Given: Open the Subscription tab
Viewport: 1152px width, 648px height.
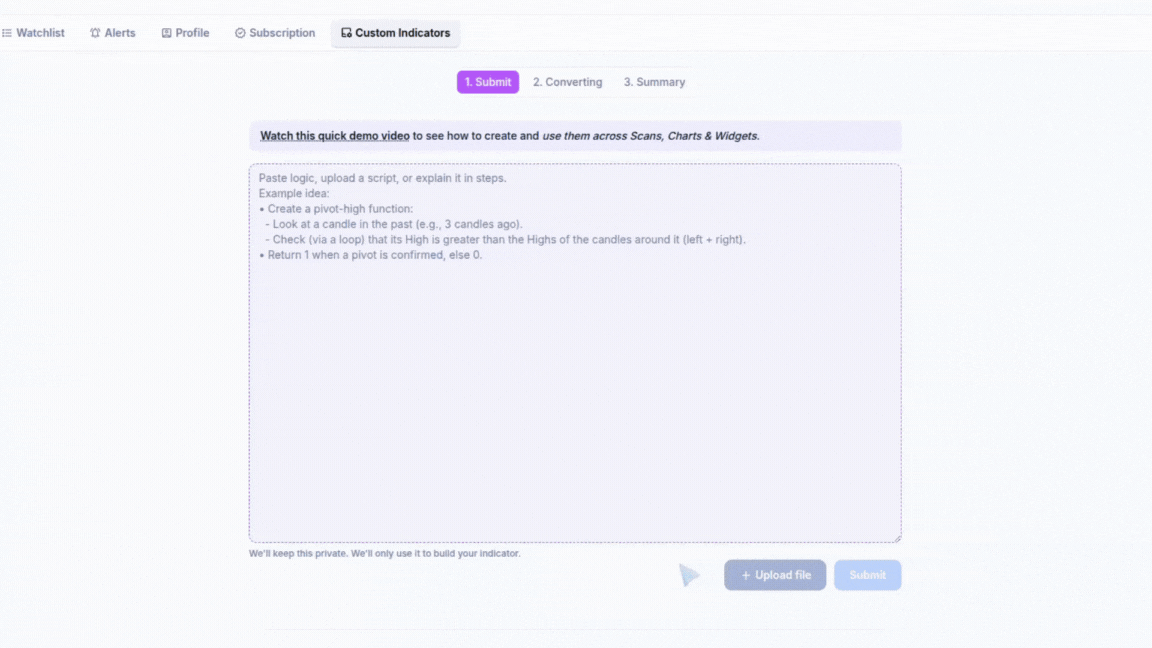Looking at the screenshot, I should pos(281,33).
